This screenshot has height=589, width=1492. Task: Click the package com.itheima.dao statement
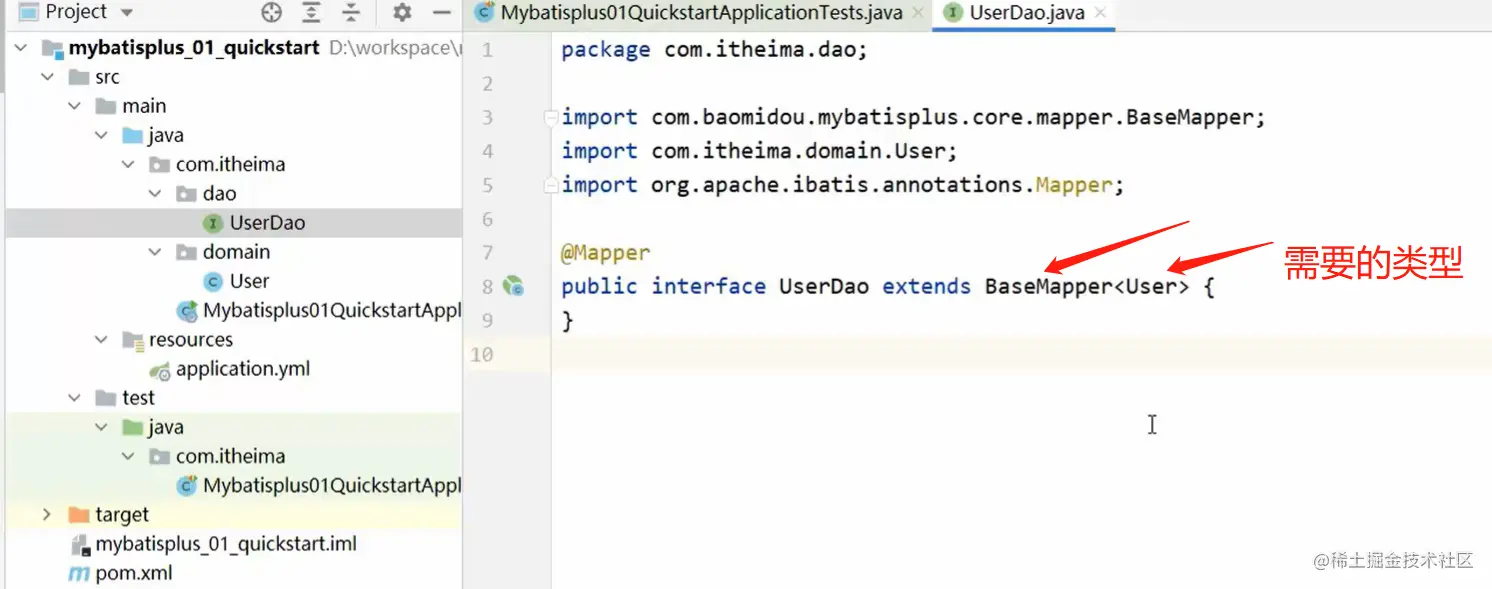point(714,50)
